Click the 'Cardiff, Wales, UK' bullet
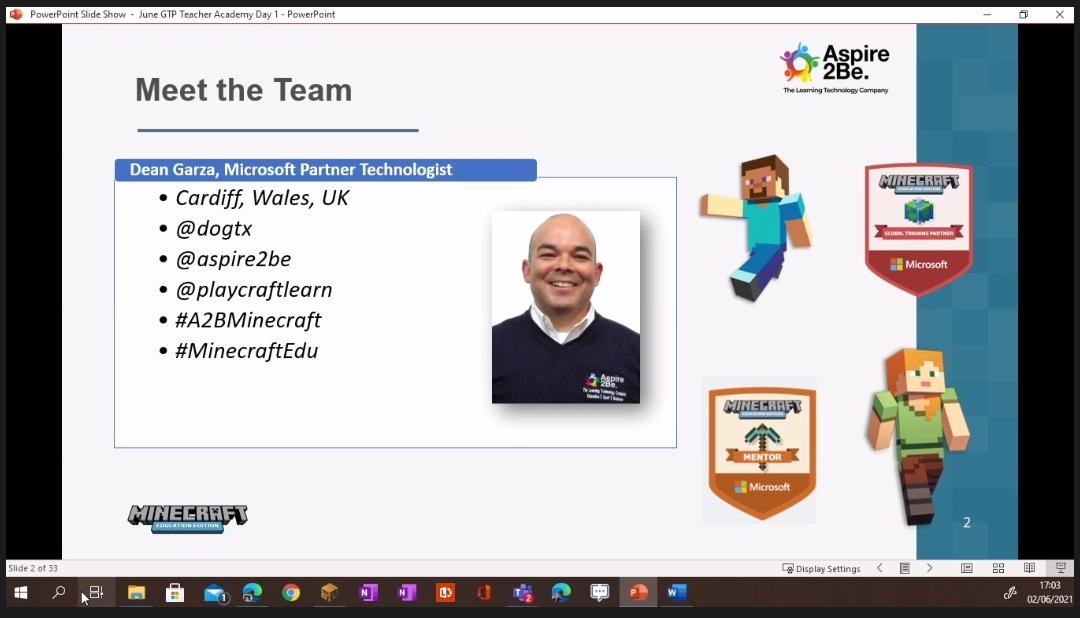The width and height of the screenshot is (1080, 618). pyautogui.click(x=262, y=198)
